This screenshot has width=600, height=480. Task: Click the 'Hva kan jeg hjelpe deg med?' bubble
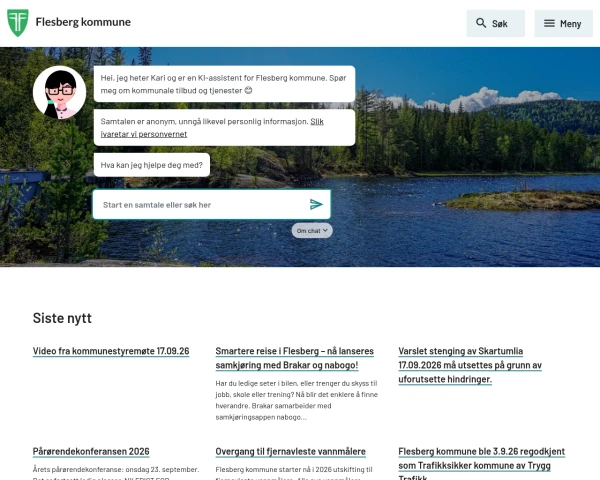point(152,165)
